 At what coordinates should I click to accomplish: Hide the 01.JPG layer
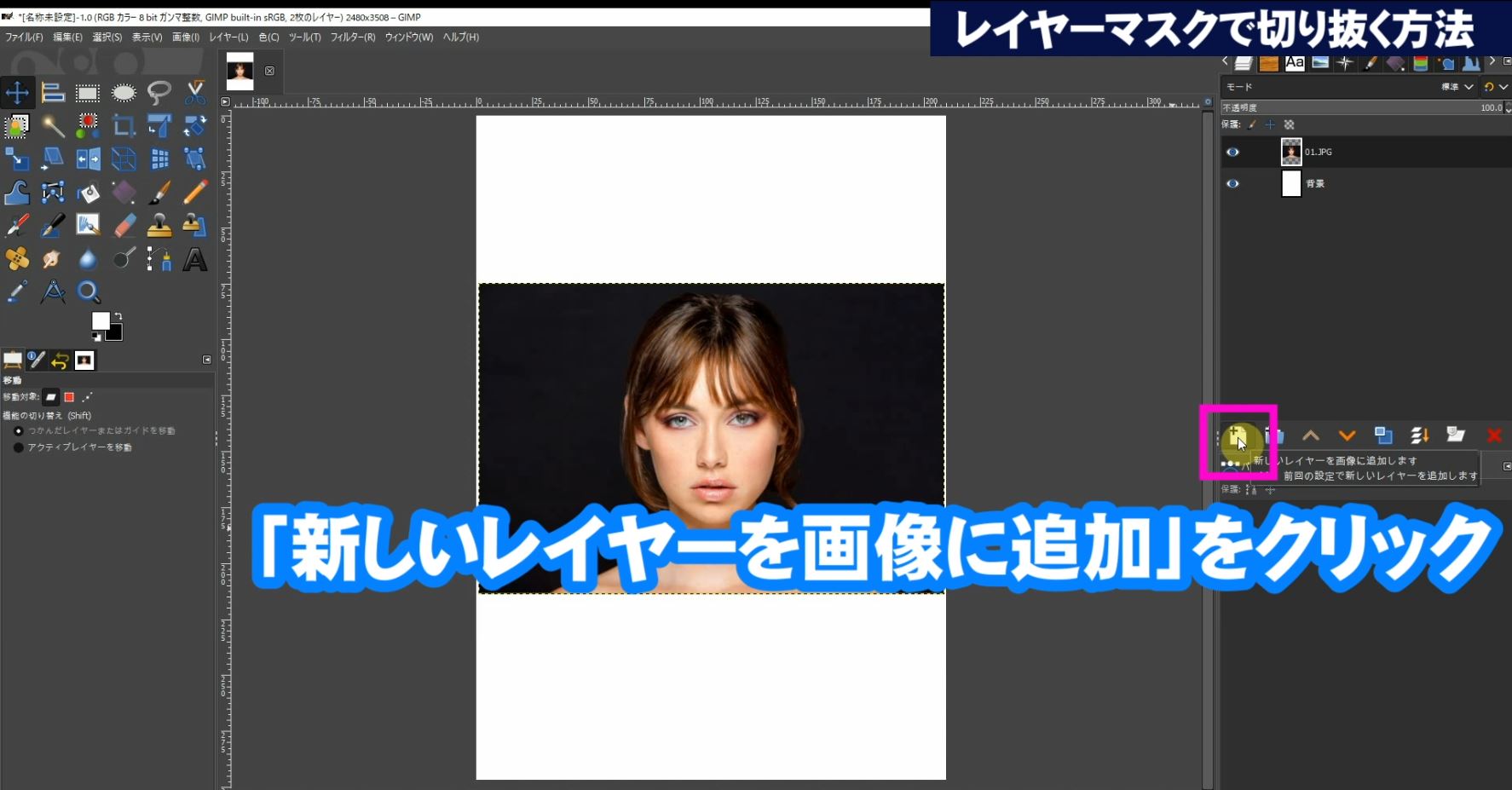pos(1232,153)
